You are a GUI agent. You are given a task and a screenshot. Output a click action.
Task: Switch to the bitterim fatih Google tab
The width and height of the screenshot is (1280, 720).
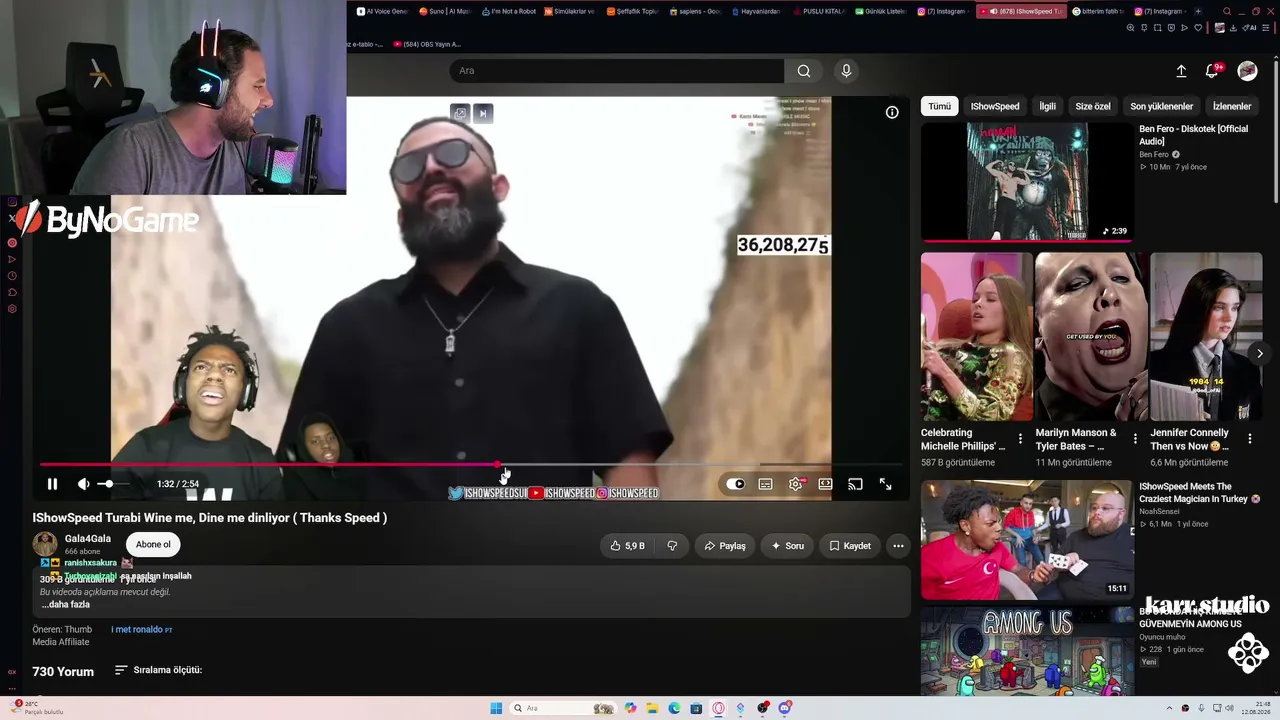pyautogui.click(x=1097, y=11)
